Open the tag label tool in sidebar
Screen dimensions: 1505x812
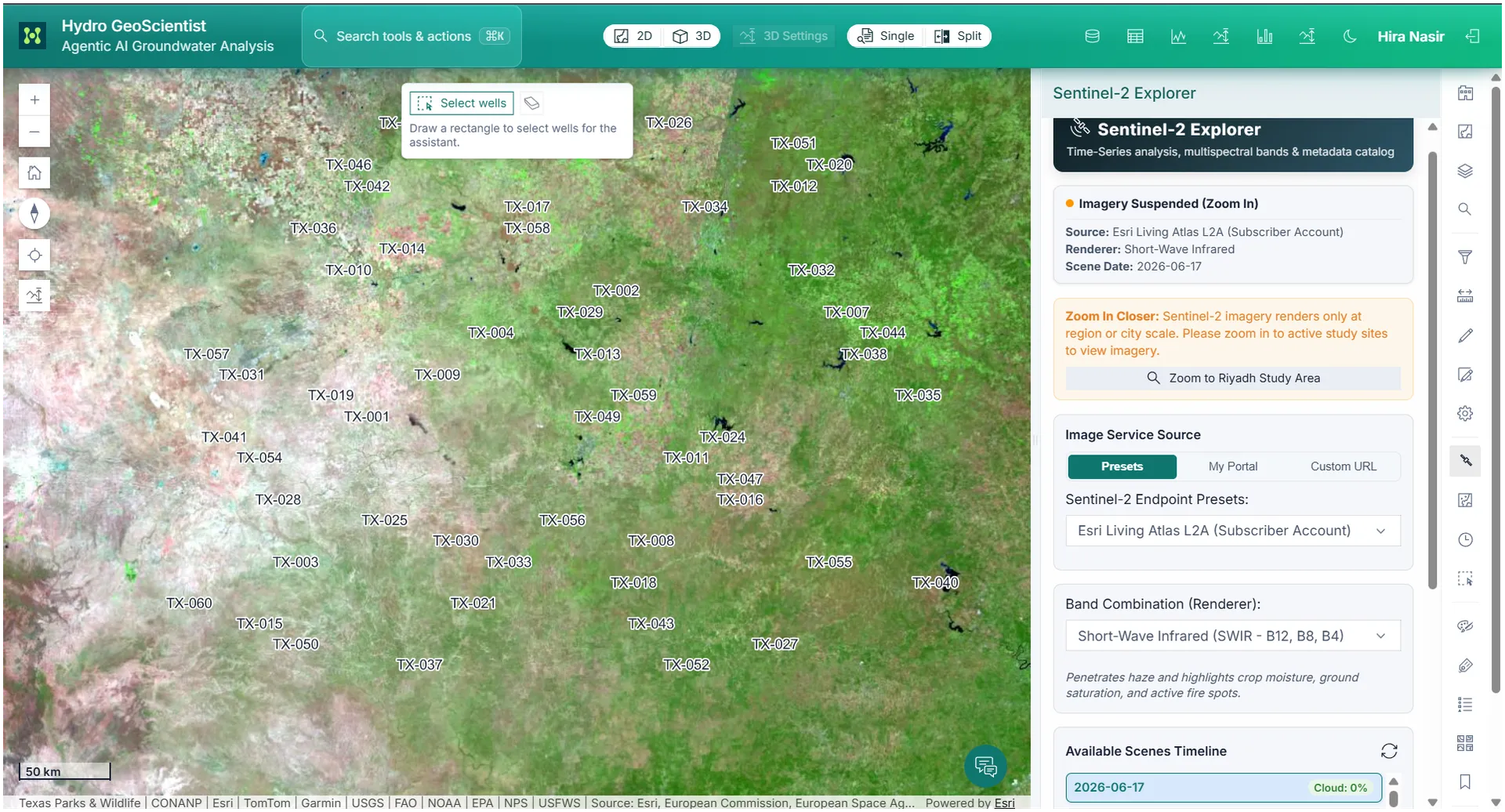1465,665
